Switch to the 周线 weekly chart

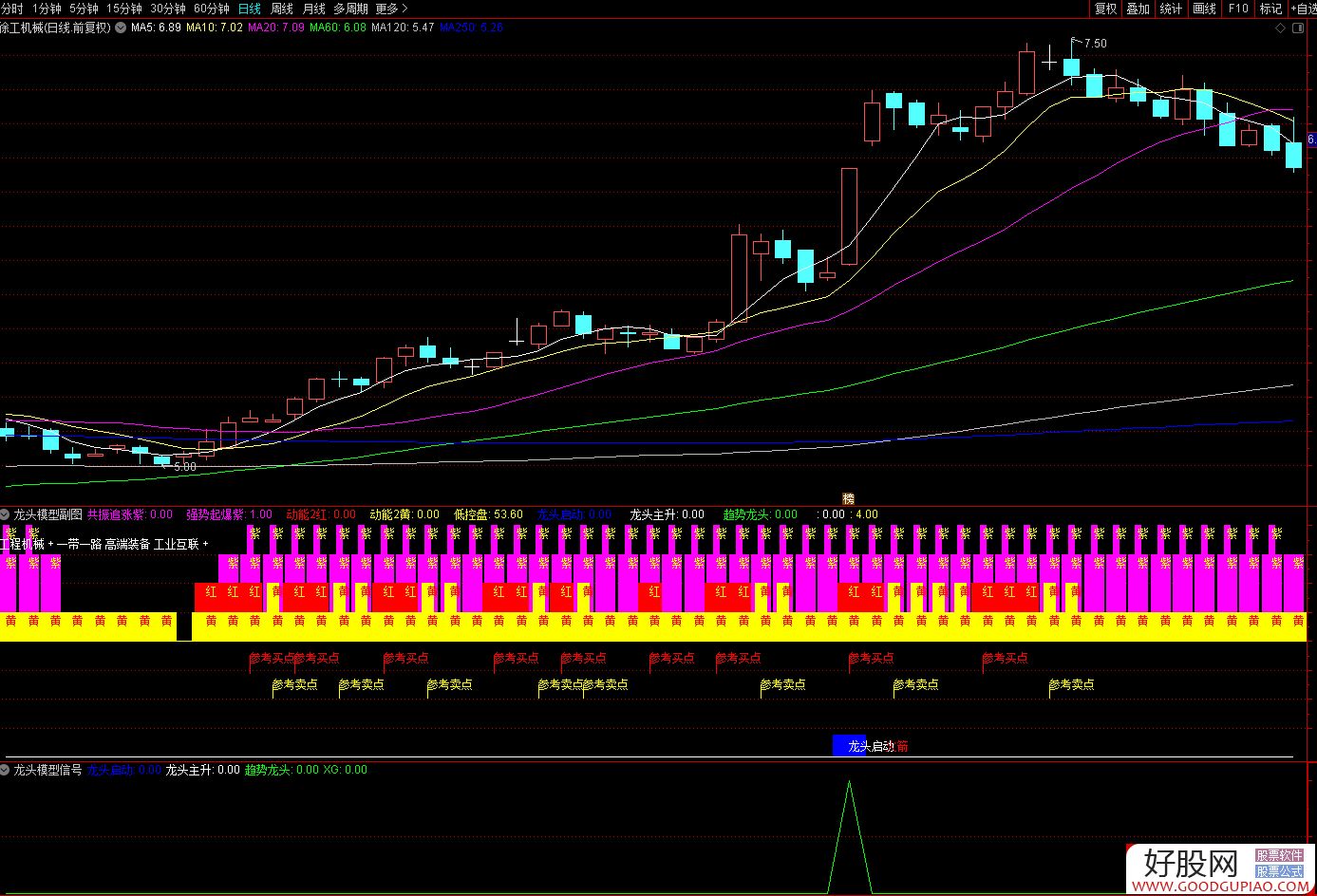(282, 9)
